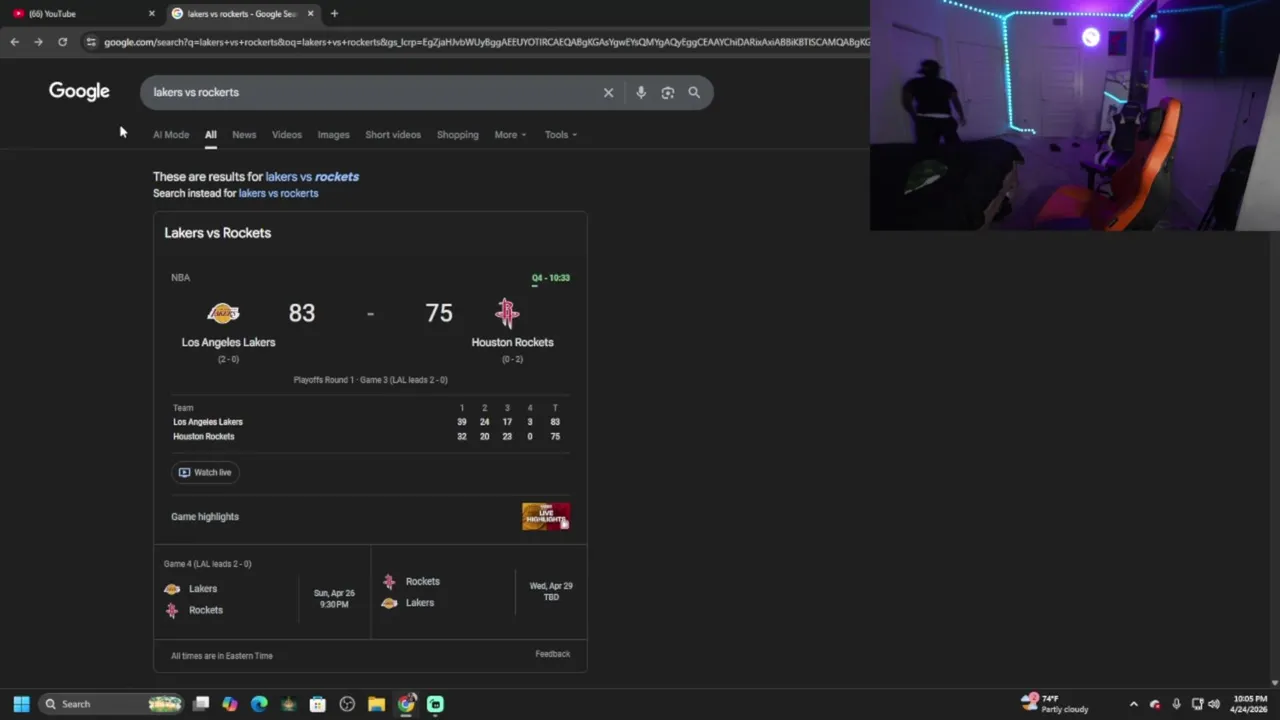The width and height of the screenshot is (1280, 720).
Task: Click the browser back arrow
Action: 14,42
